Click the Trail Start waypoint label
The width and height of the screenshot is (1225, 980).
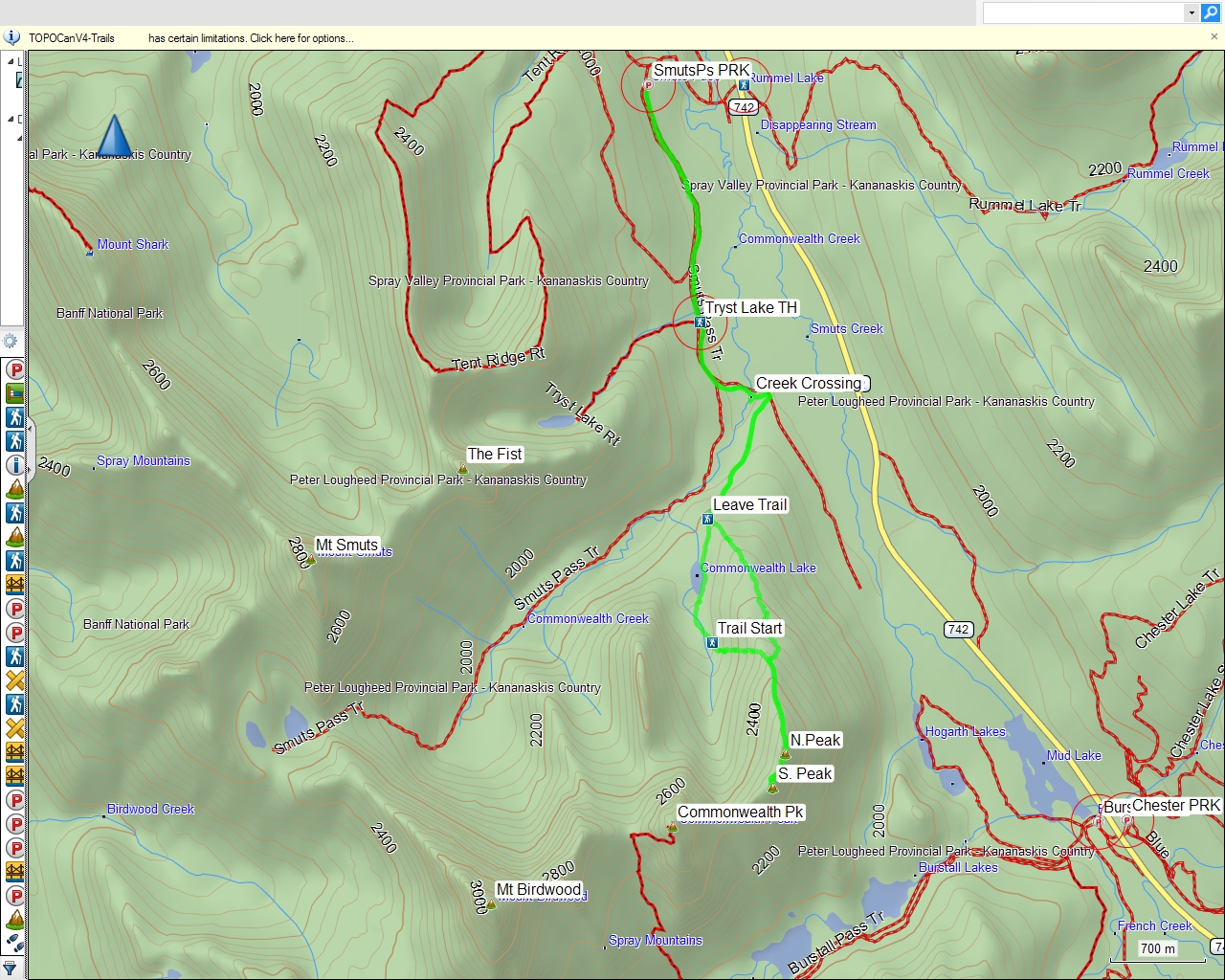[x=749, y=628]
